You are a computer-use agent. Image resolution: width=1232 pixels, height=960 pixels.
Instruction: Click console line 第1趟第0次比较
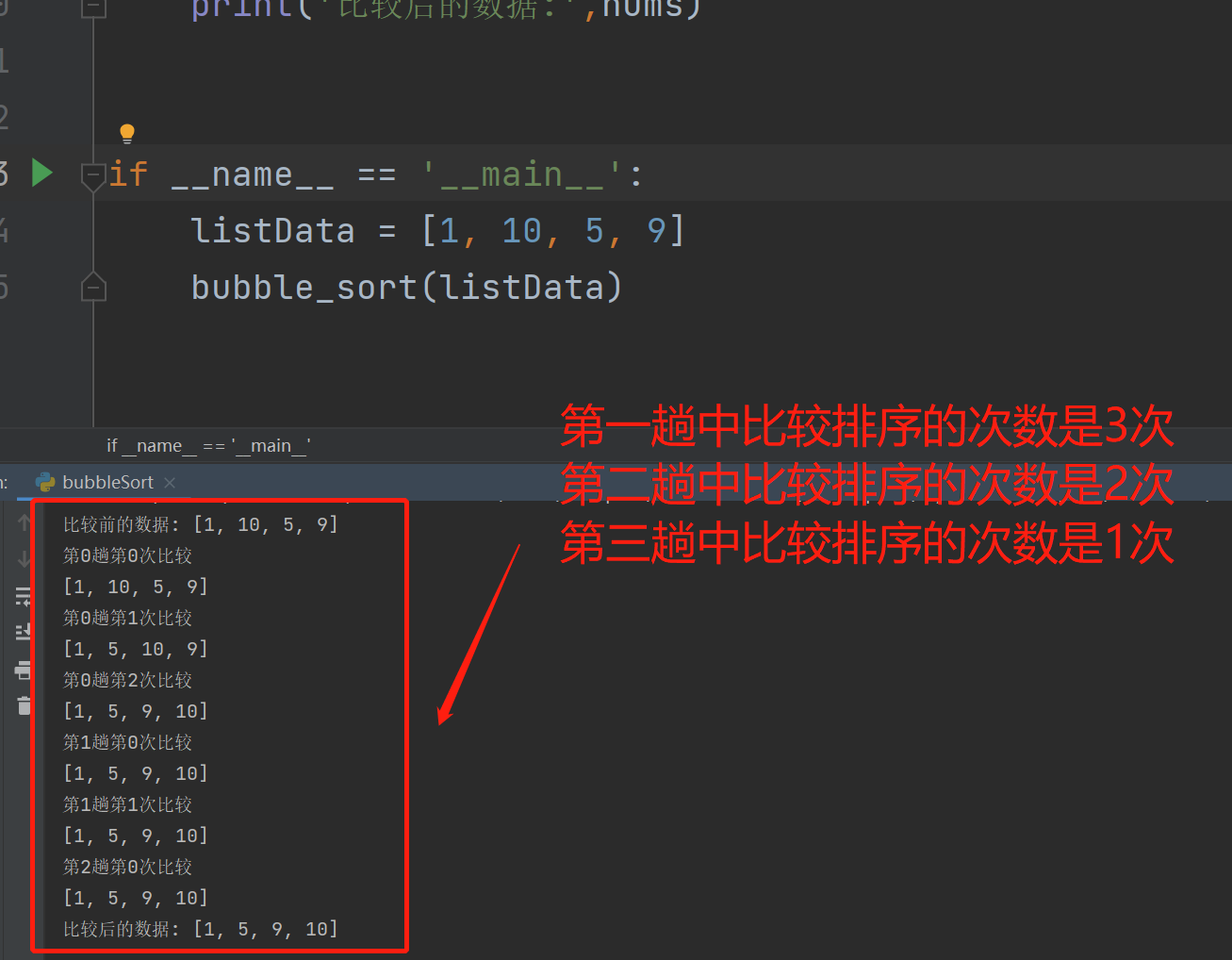point(127,742)
